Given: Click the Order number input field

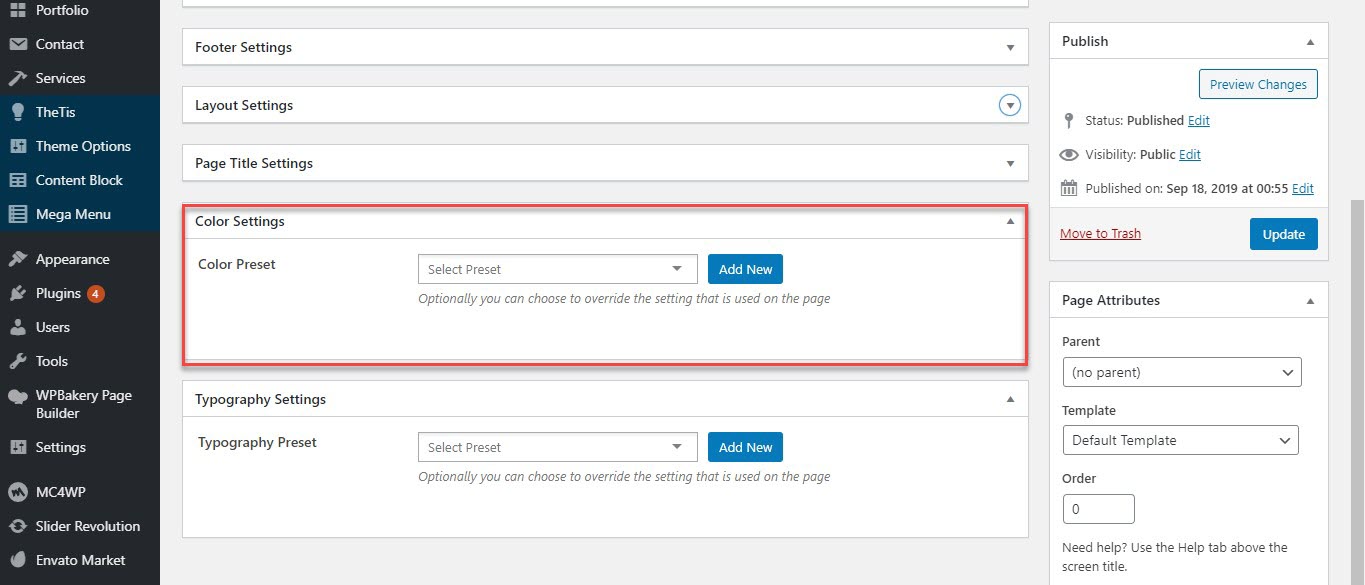Looking at the screenshot, I should (x=1099, y=509).
